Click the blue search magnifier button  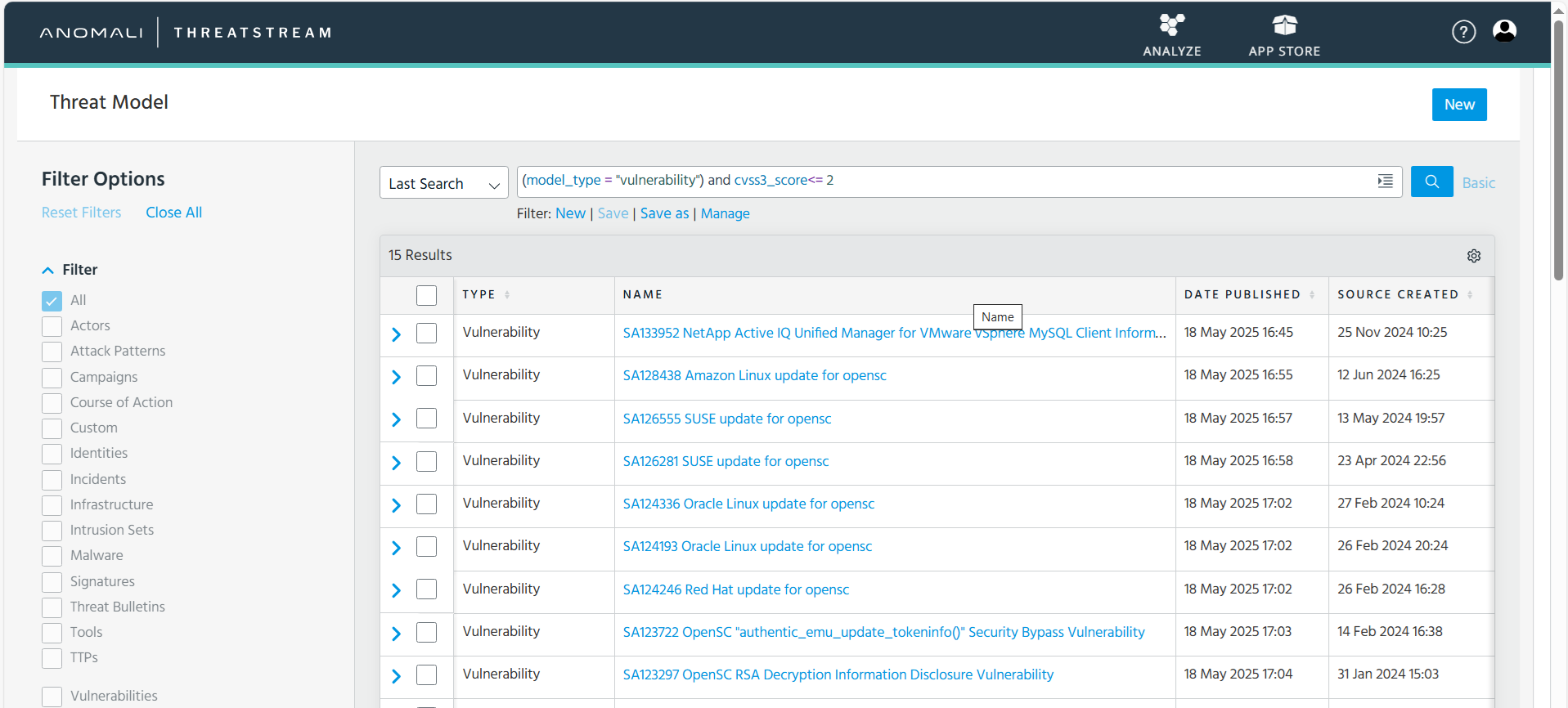[x=1431, y=181]
